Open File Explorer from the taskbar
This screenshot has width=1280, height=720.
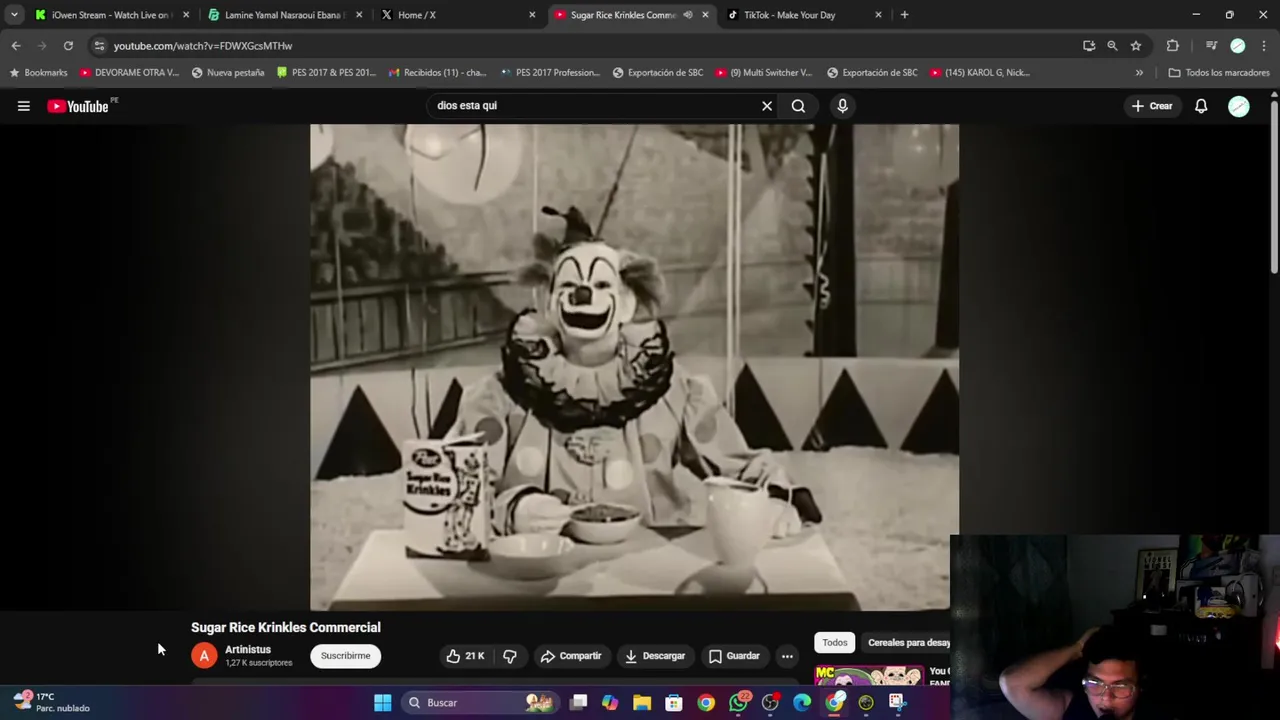[x=642, y=703]
